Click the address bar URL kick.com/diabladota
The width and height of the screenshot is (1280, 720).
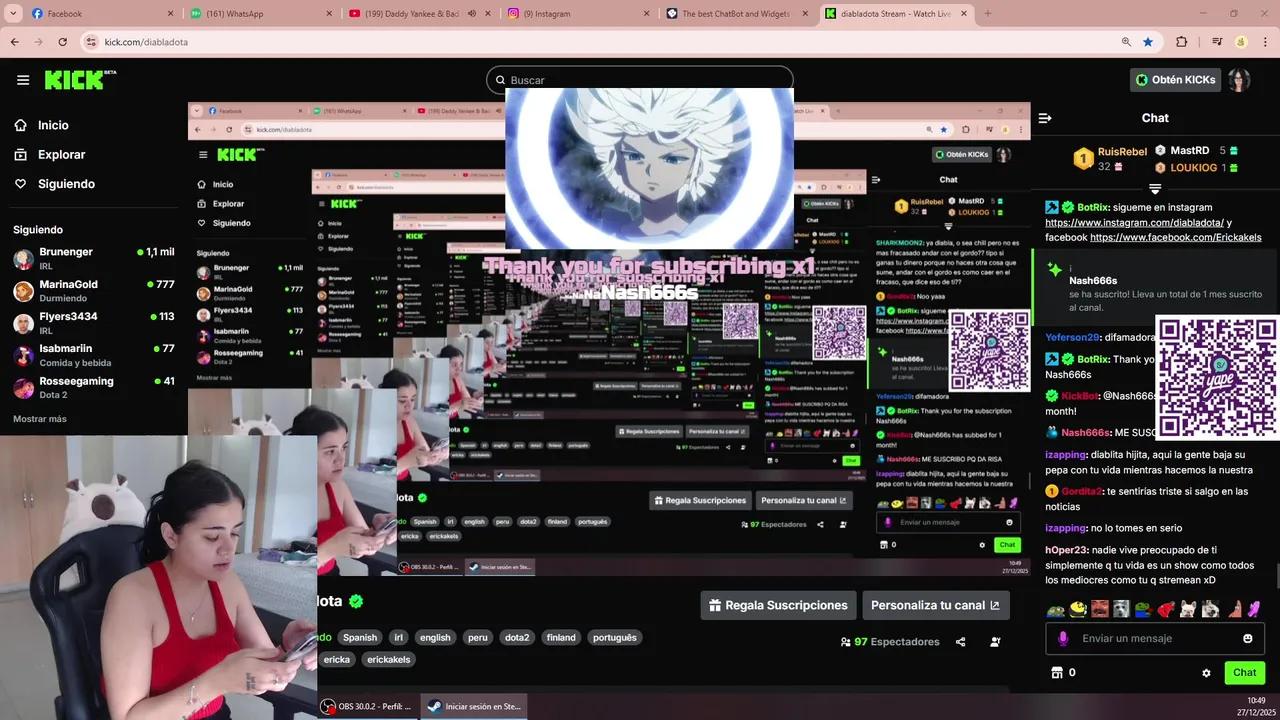pos(146,42)
